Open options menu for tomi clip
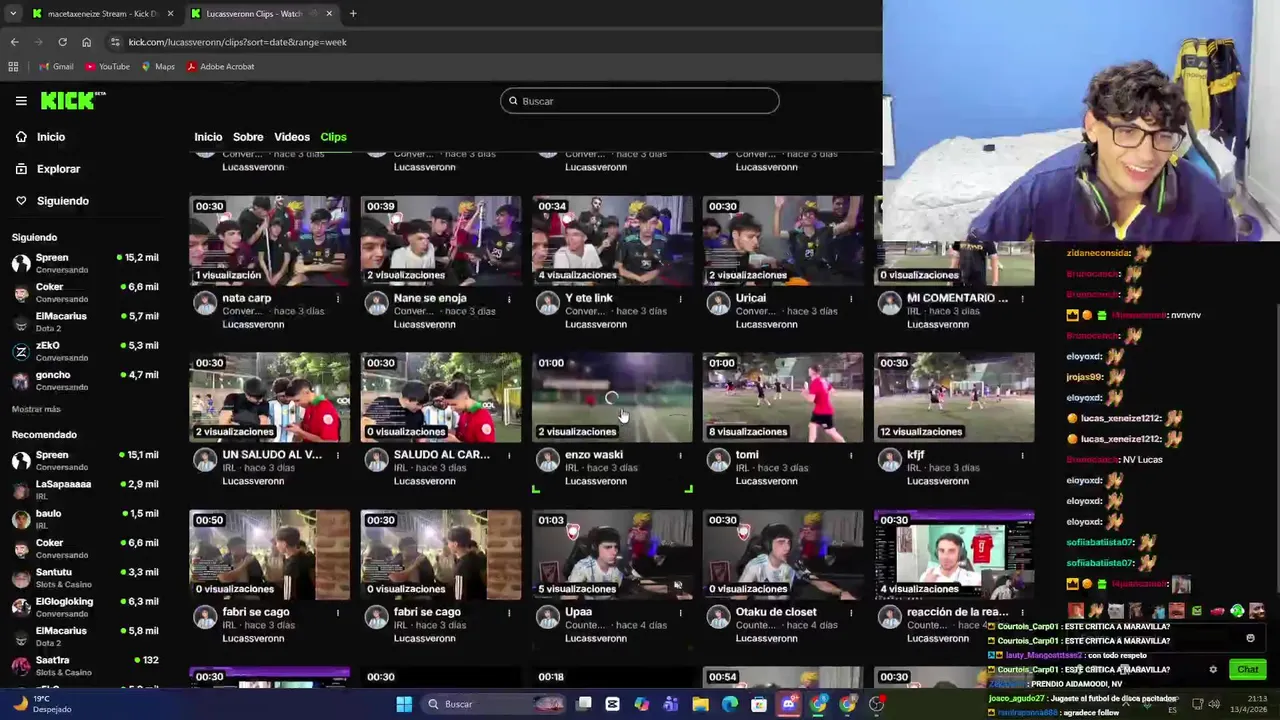The height and width of the screenshot is (720, 1280). 851,455
